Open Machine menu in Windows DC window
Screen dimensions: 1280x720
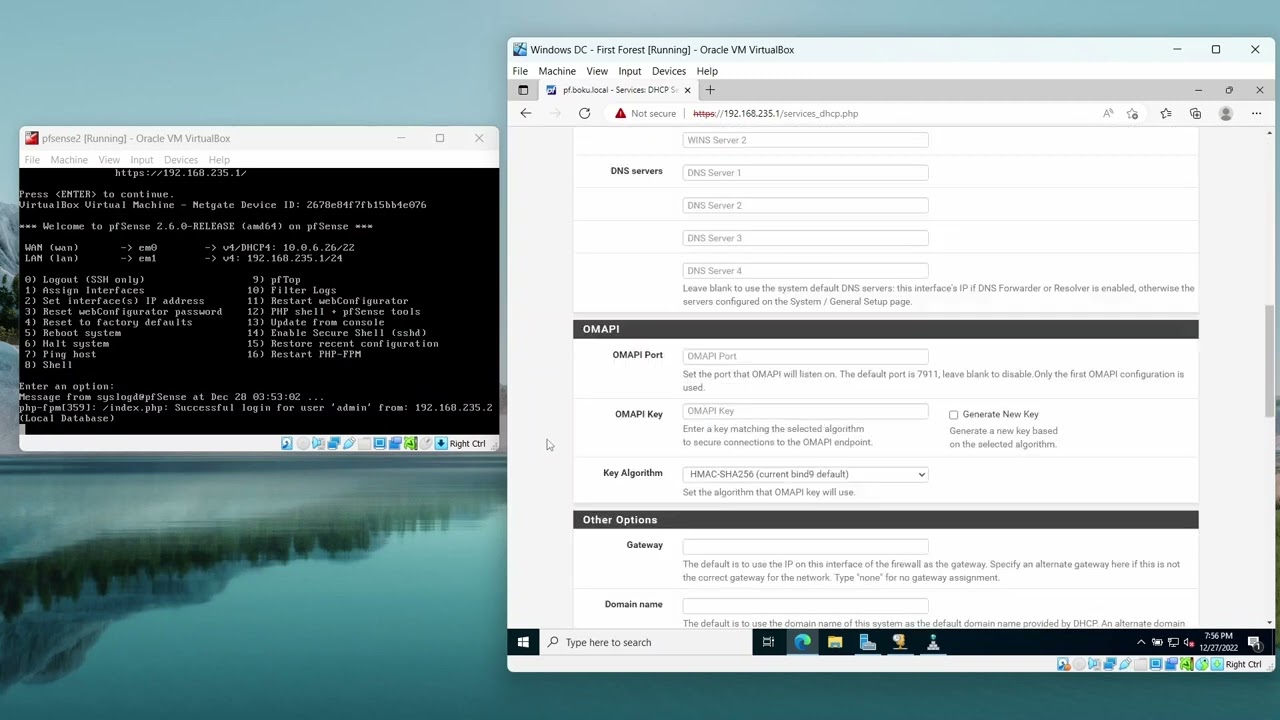coord(557,71)
